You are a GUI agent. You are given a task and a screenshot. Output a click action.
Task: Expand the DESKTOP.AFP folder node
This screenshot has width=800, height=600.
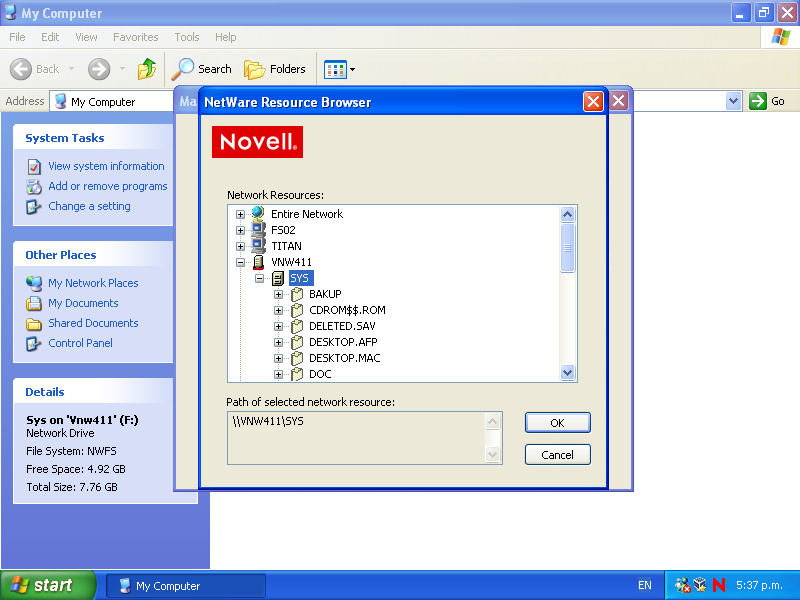coord(278,342)
